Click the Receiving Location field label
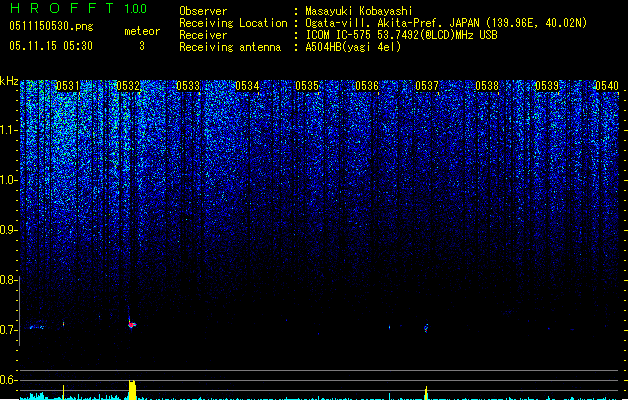629x400 pixels. [233, 23]
